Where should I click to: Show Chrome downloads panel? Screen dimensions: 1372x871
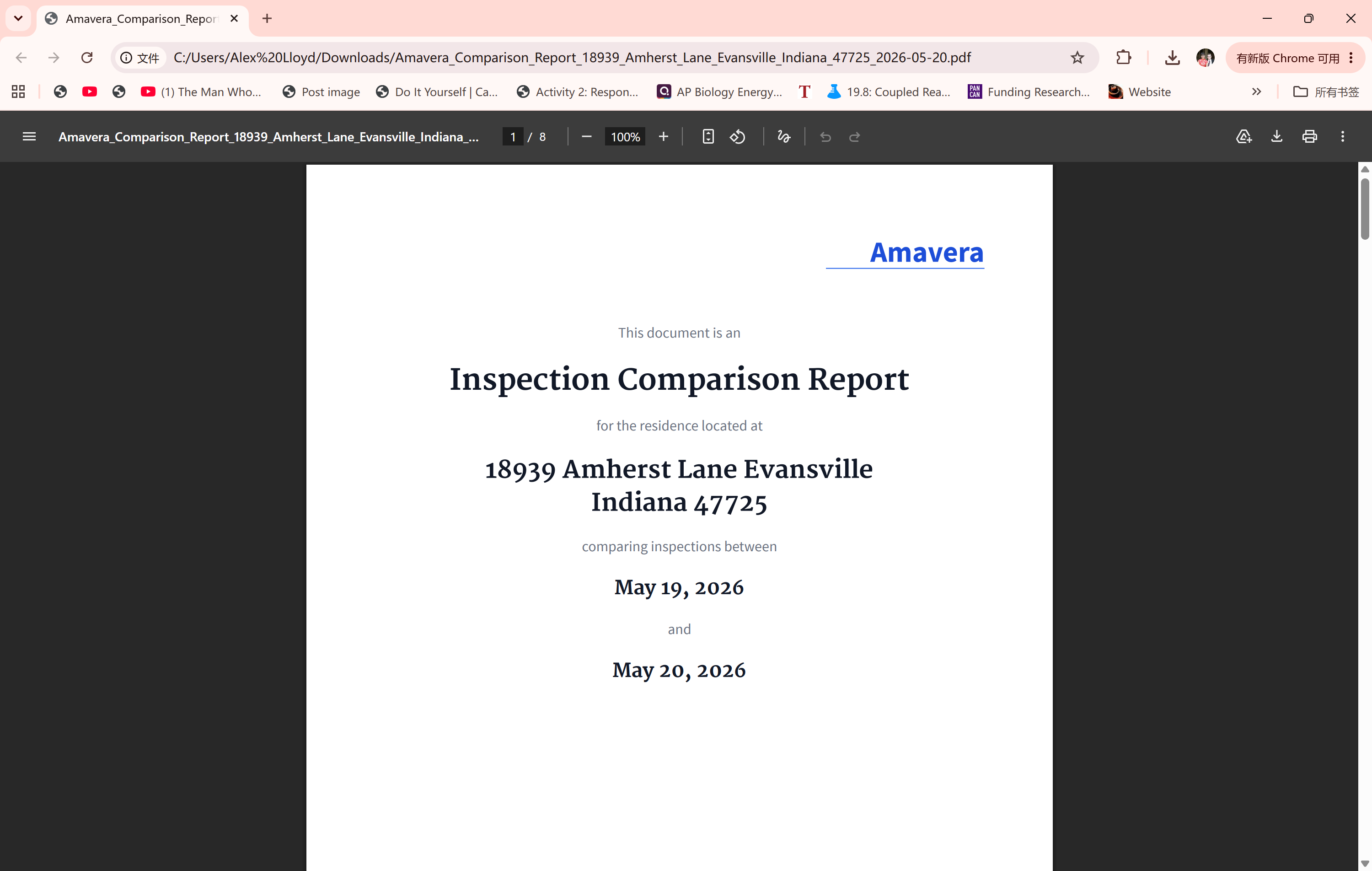1172,58
